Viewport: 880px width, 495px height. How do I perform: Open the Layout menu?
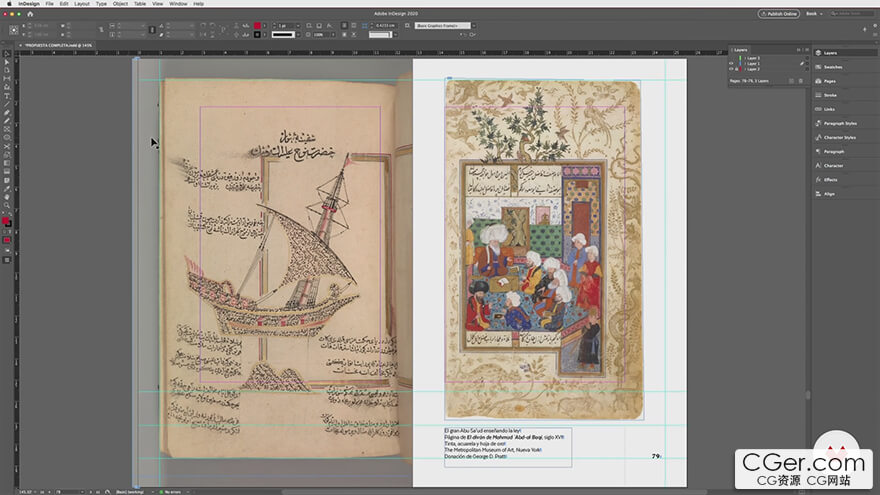pos(82,3)
